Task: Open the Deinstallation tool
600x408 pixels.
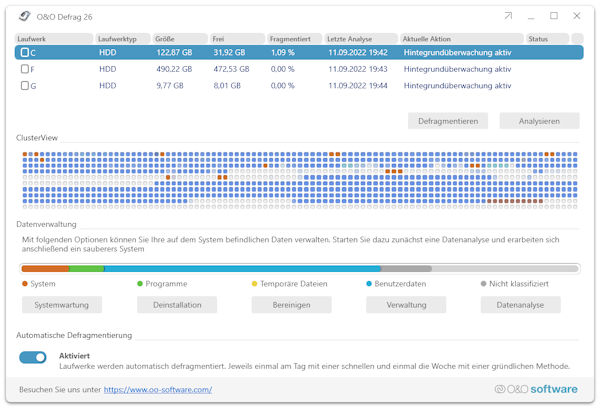Action: coord(177,305)
